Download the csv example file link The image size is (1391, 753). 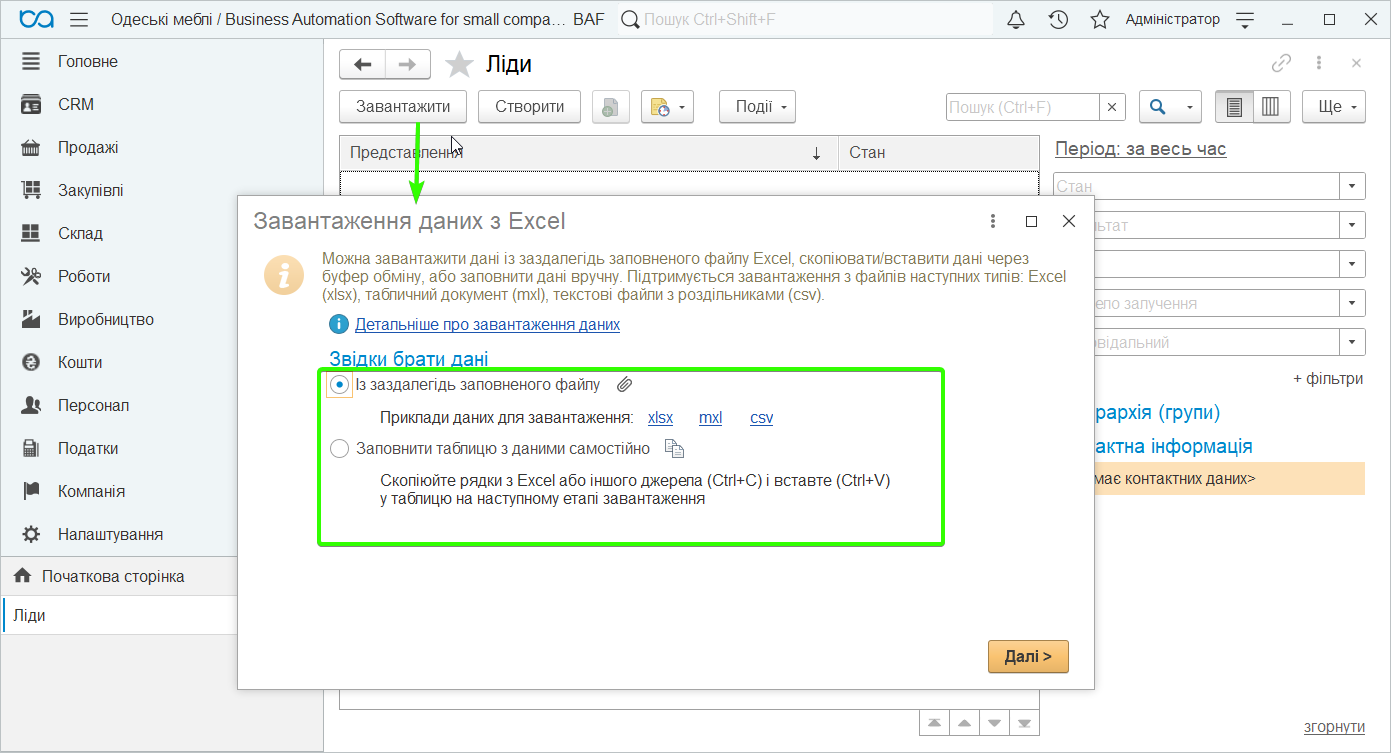[x=762, y=418]
